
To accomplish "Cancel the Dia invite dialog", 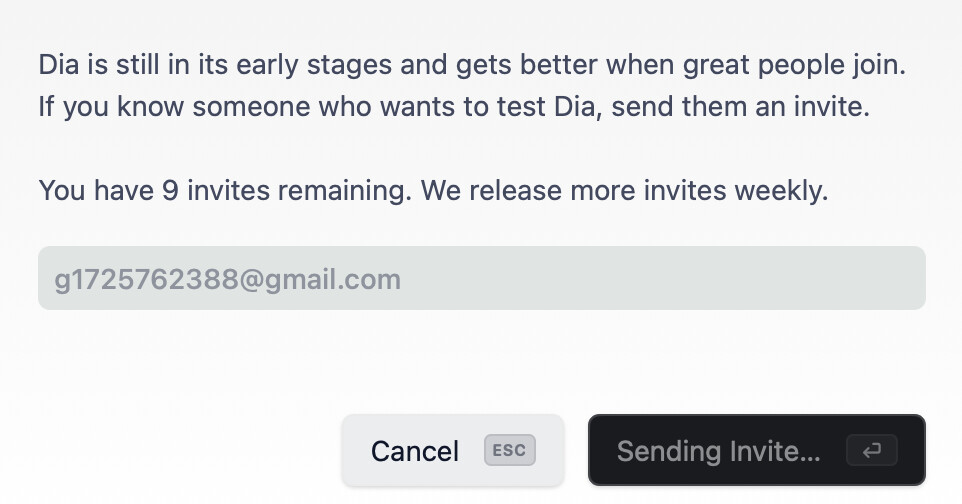I will pyautogui.click(x=453, y=451).
